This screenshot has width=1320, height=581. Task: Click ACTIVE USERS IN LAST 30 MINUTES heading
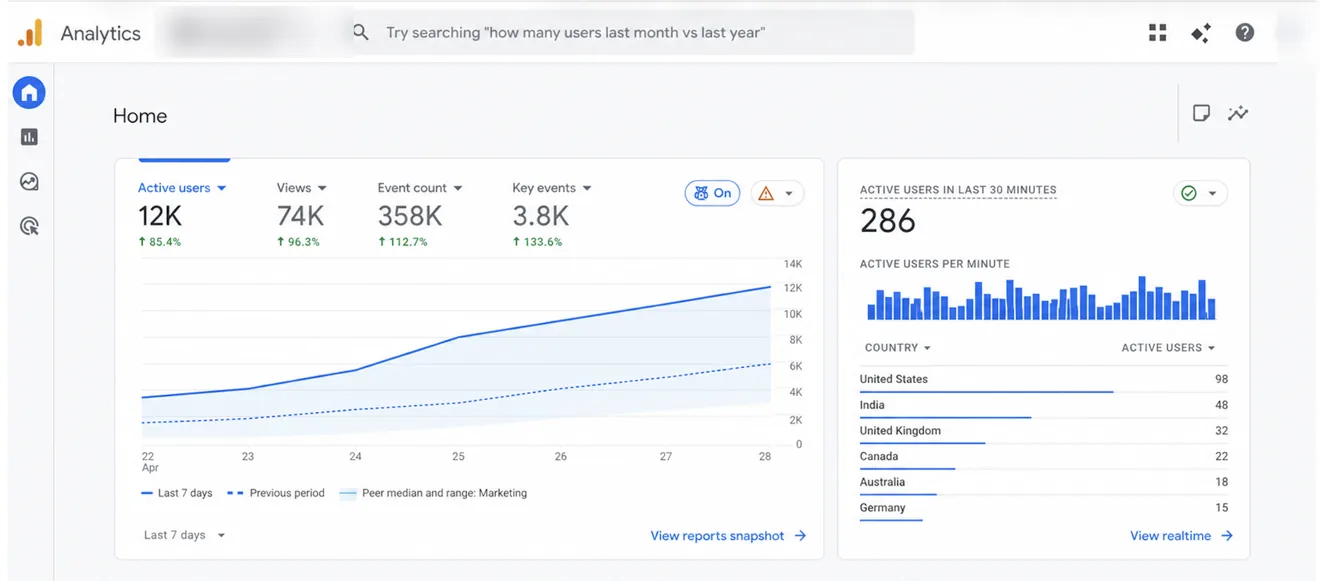tap(958, 190)
